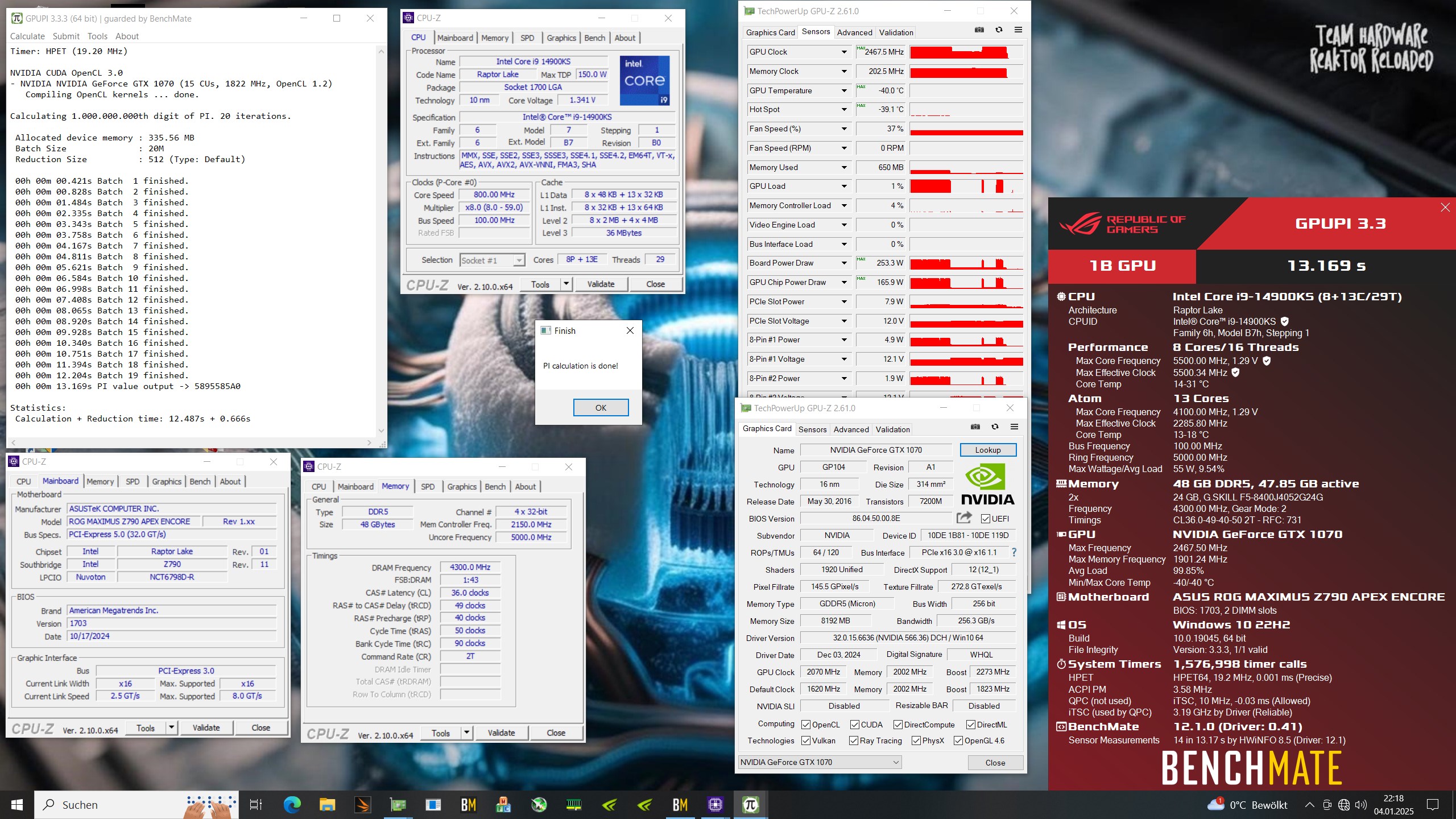Image resolution: width=1456 pixels, height=819 pixels.
Task: Open File Explorer from the taskbar
Action: [327, 805]
